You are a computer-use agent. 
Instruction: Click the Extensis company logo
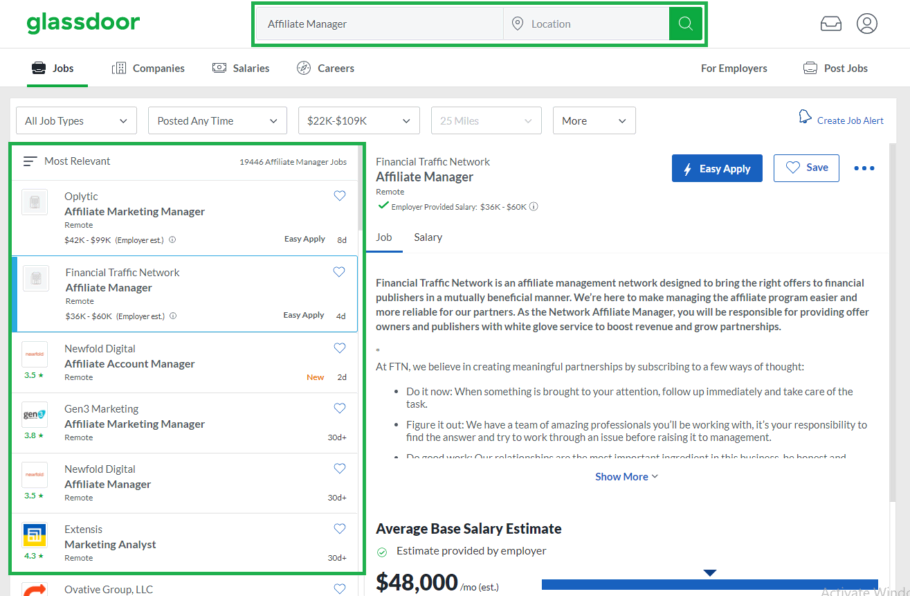click(x=34, y=534)
